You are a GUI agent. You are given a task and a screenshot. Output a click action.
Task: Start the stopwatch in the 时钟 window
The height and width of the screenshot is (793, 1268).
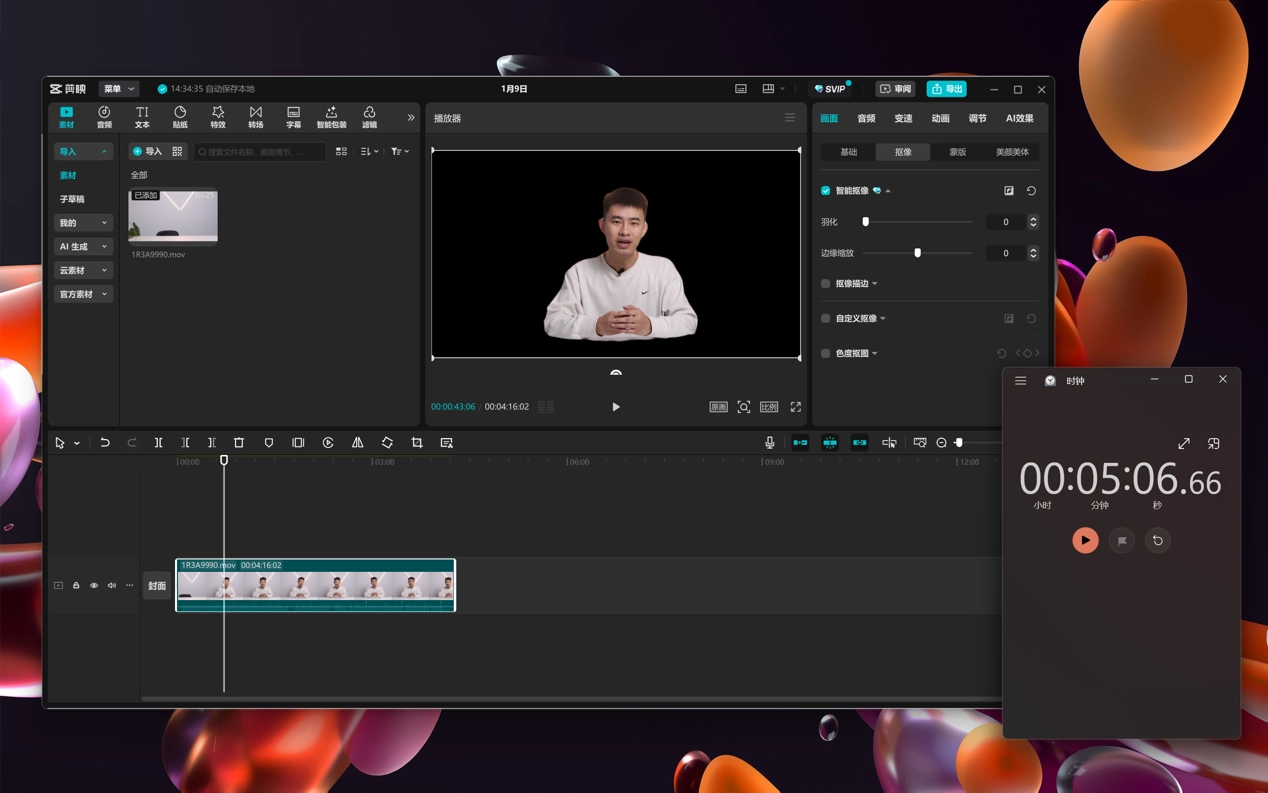tap(1085, 541)
